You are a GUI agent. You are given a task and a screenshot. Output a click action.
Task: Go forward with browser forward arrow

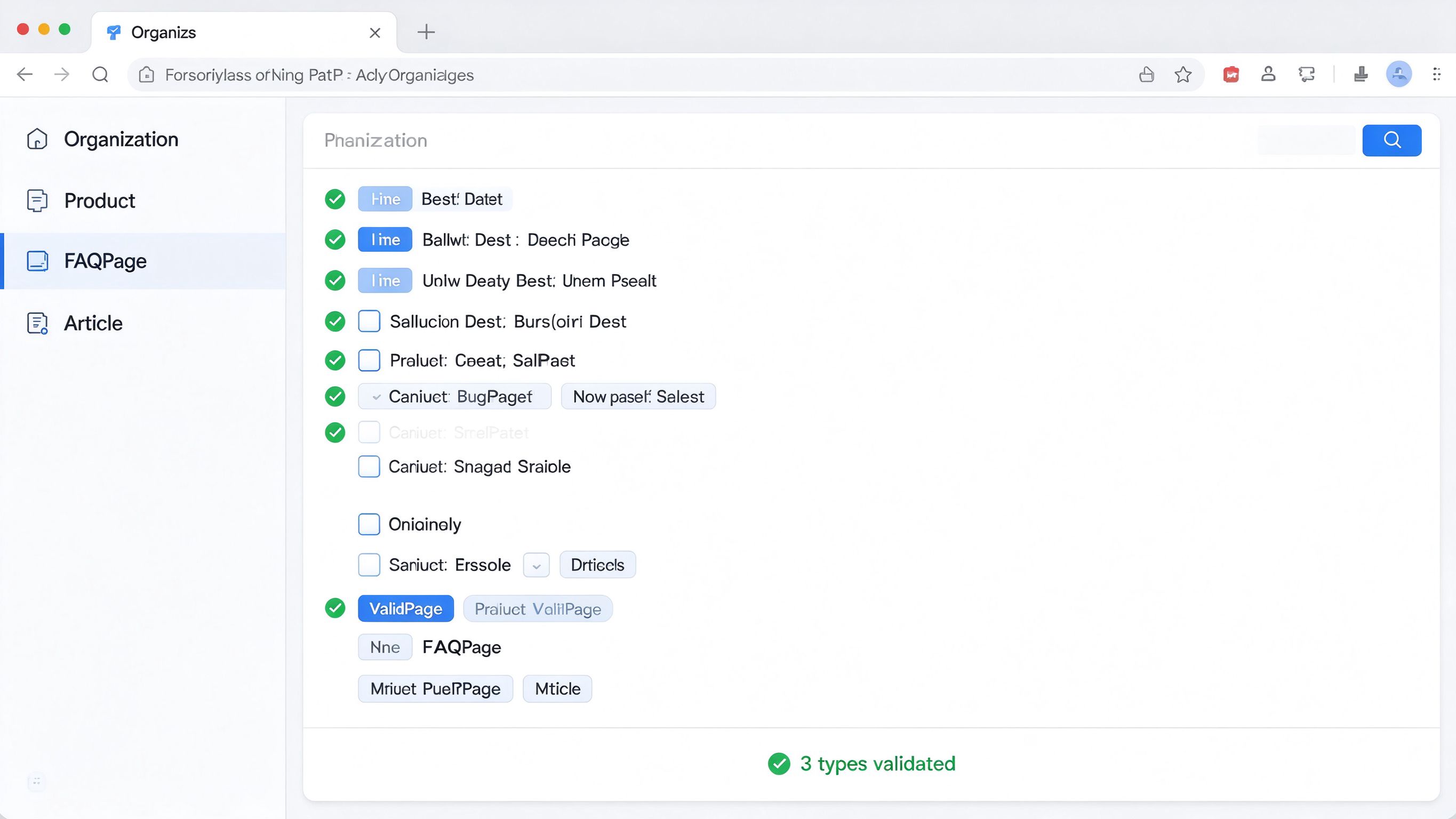62,75
